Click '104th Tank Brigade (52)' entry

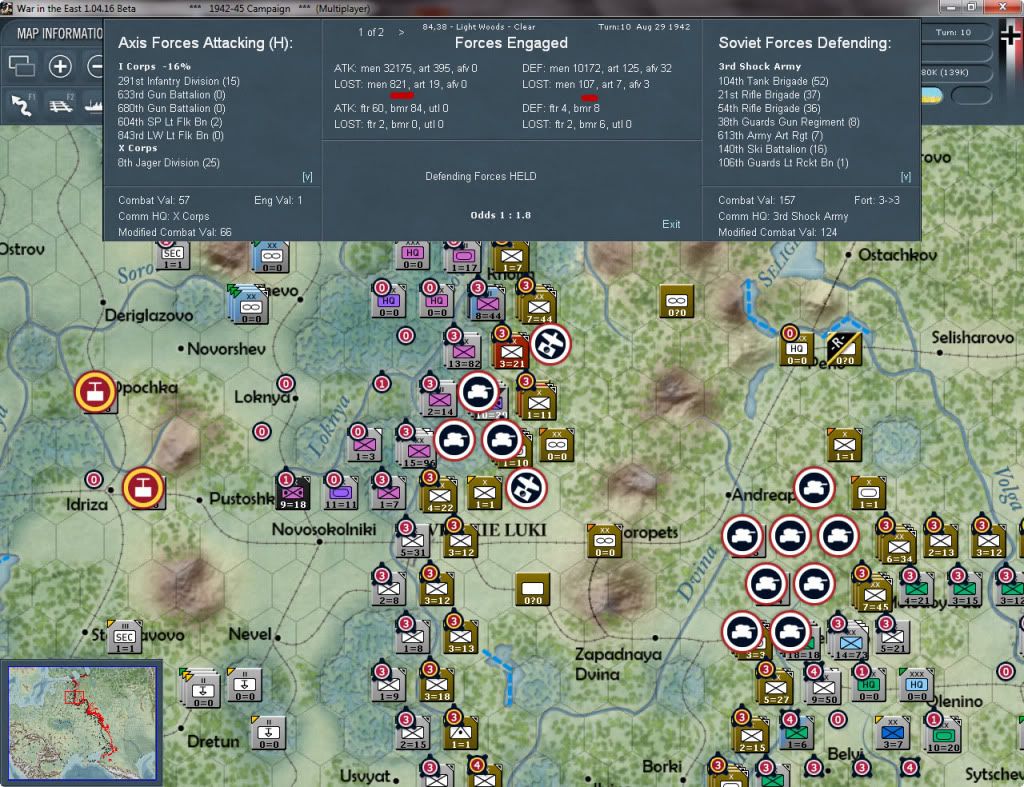773,81
